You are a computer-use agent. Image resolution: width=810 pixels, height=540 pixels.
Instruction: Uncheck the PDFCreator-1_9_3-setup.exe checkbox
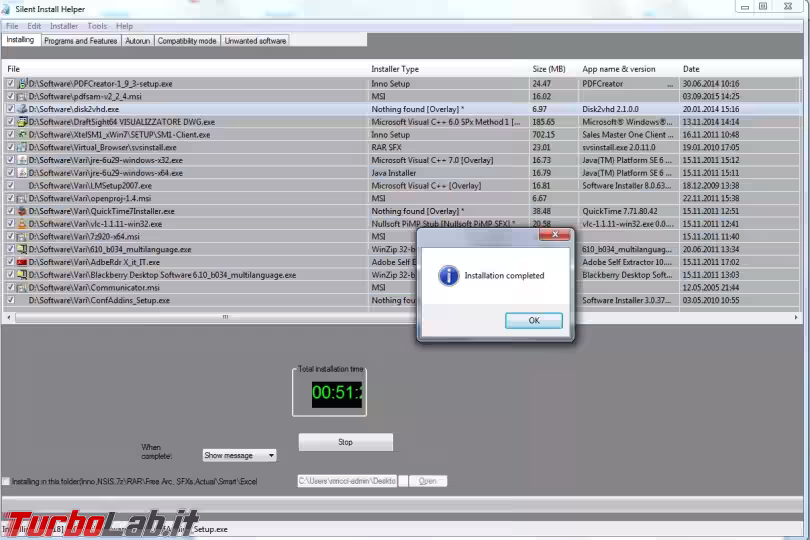(10, 83)
